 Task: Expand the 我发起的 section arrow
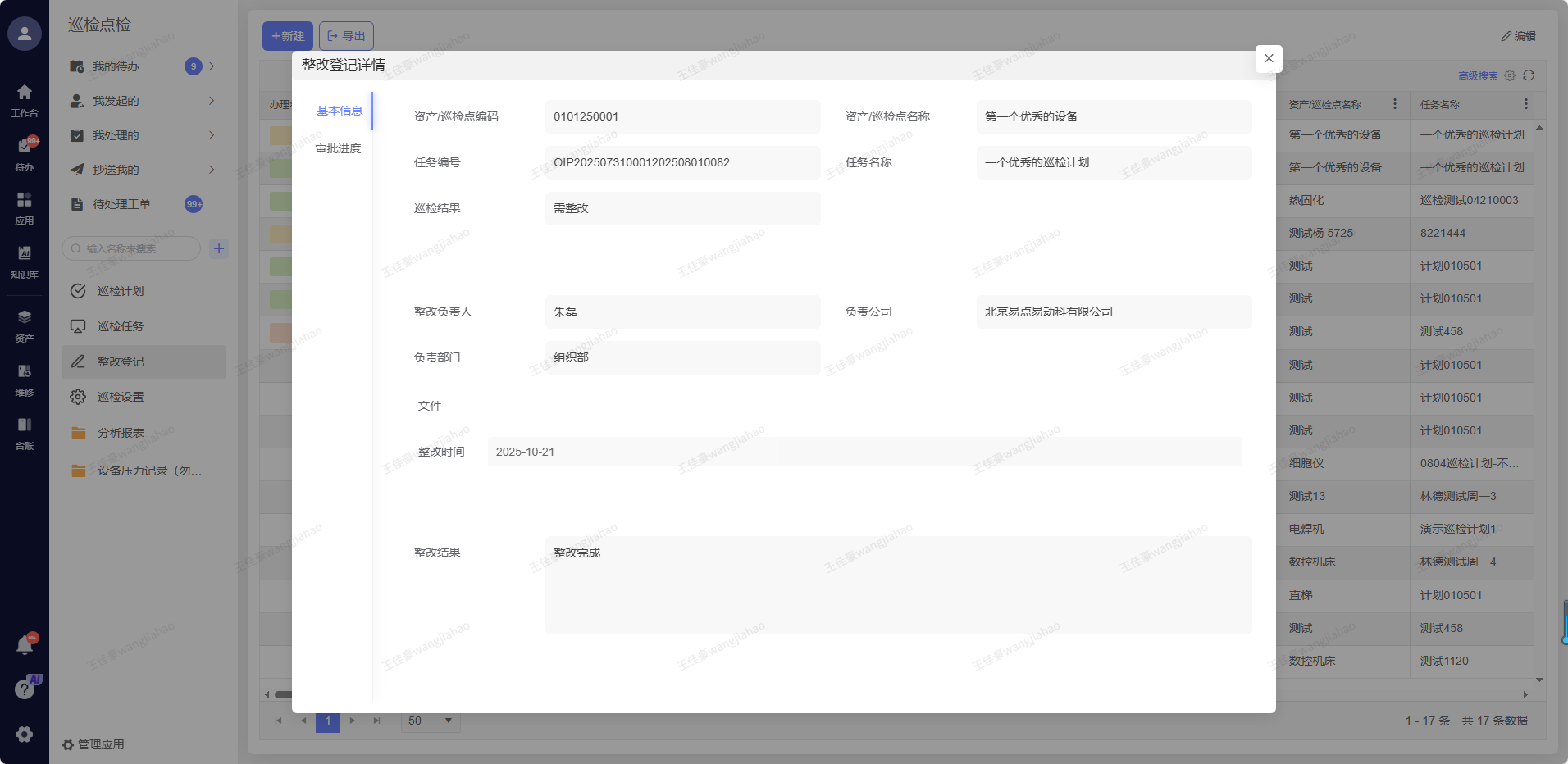point(212,101)
